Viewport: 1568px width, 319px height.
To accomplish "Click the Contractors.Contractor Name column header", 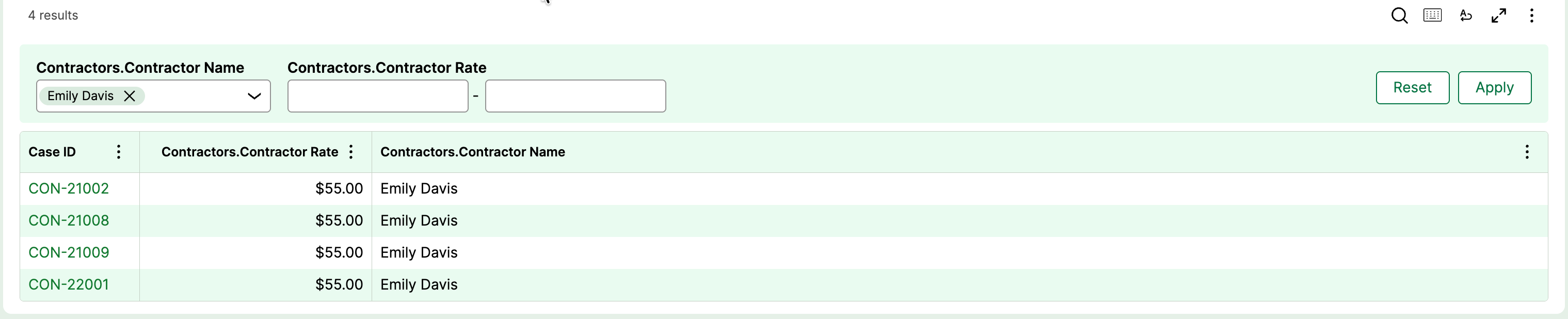I will [x=472, y=152].
